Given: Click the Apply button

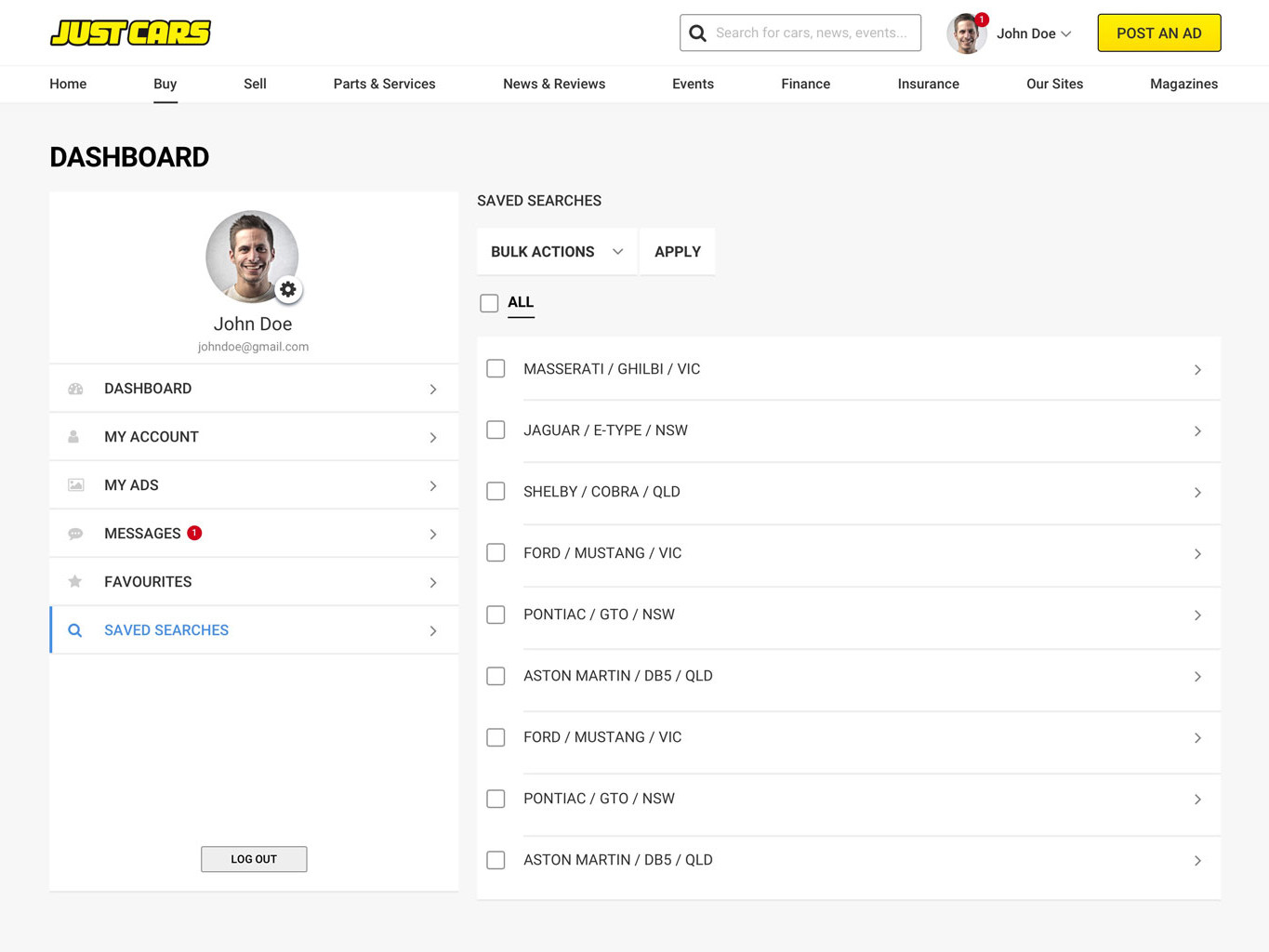Looking at the screenshot, I should click(678, 252).
